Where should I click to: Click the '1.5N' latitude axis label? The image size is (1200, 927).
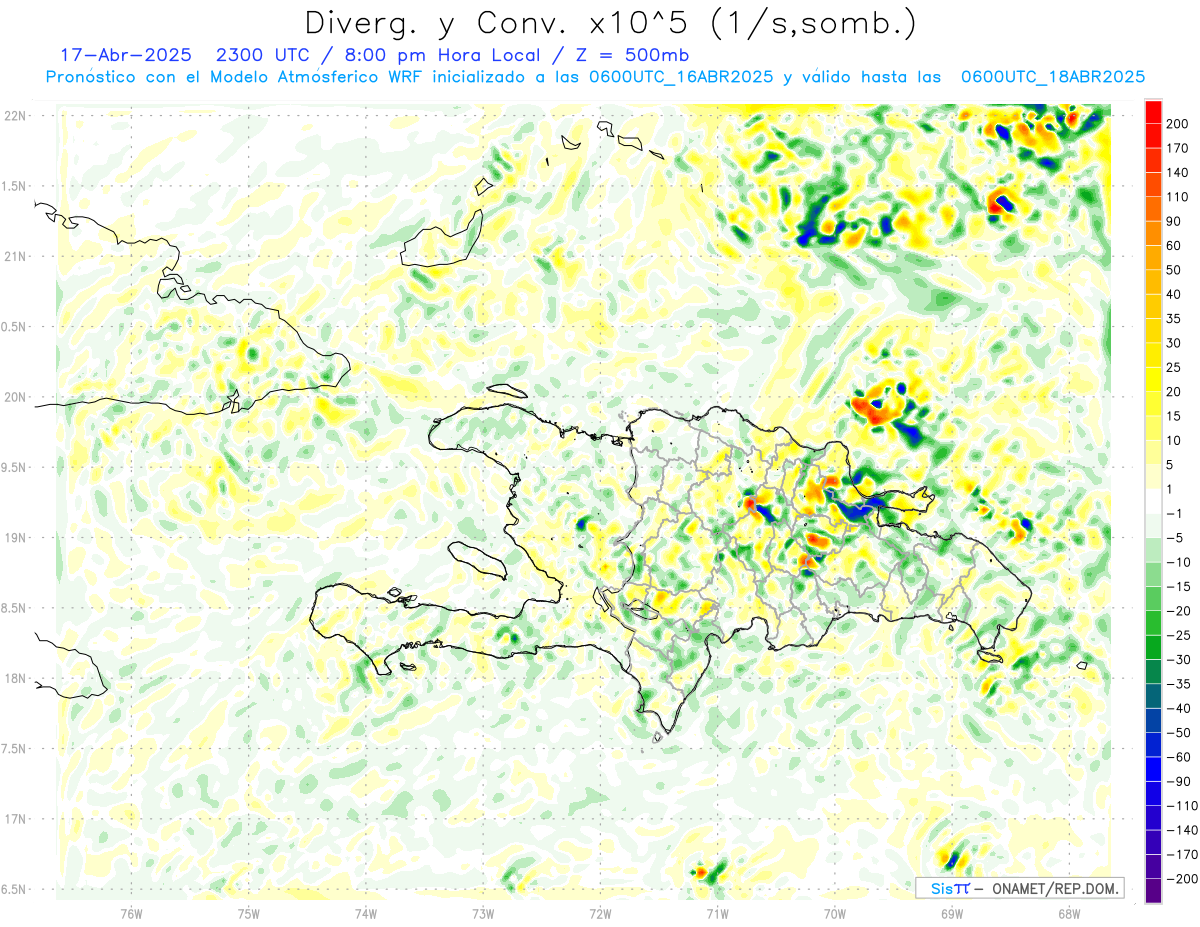click(14, 186)
